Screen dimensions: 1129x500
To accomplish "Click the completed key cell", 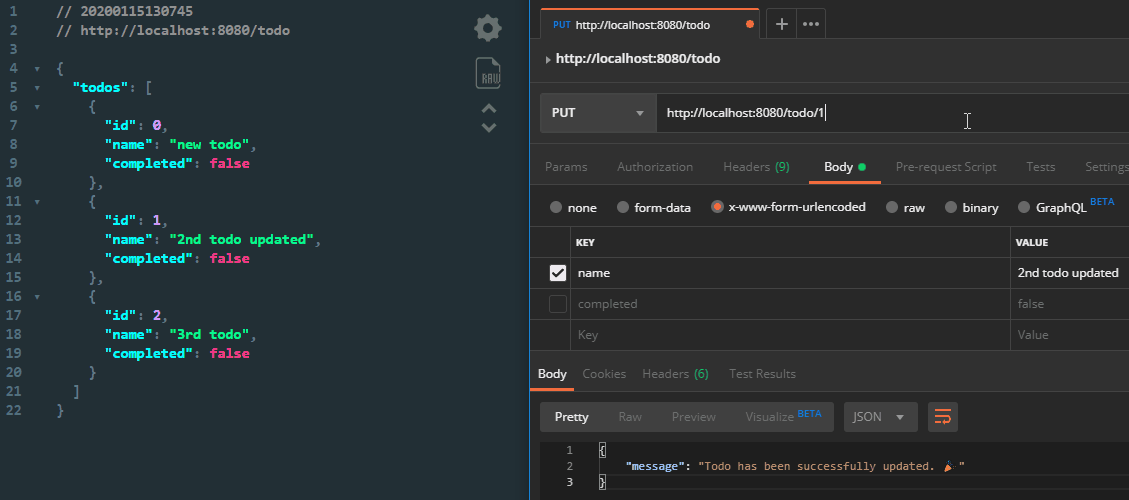I will click(791, 304).
